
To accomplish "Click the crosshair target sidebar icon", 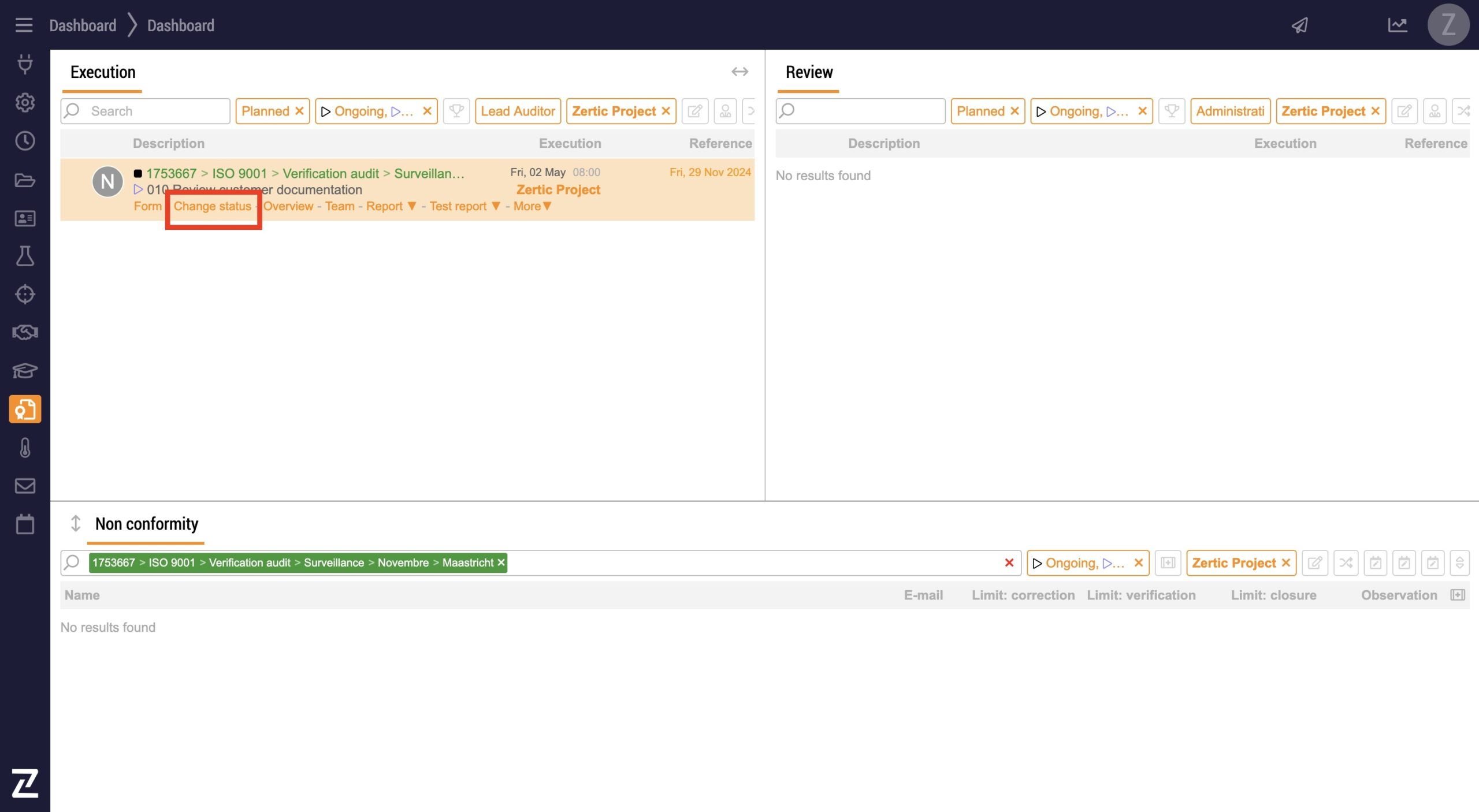I will pyautogui.click(x=25, y=295).
